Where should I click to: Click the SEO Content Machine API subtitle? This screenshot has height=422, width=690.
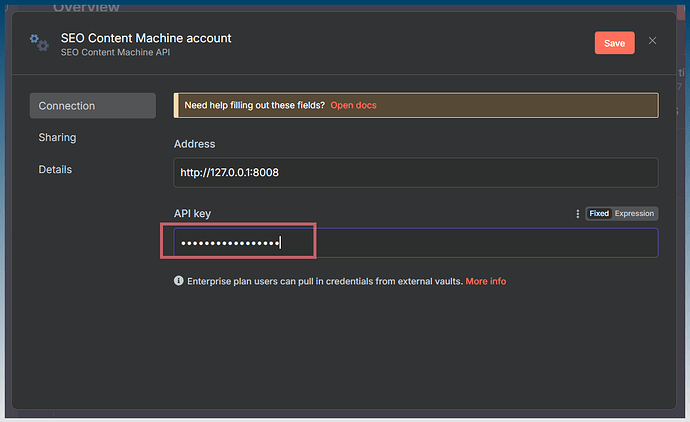coord(115,52)
